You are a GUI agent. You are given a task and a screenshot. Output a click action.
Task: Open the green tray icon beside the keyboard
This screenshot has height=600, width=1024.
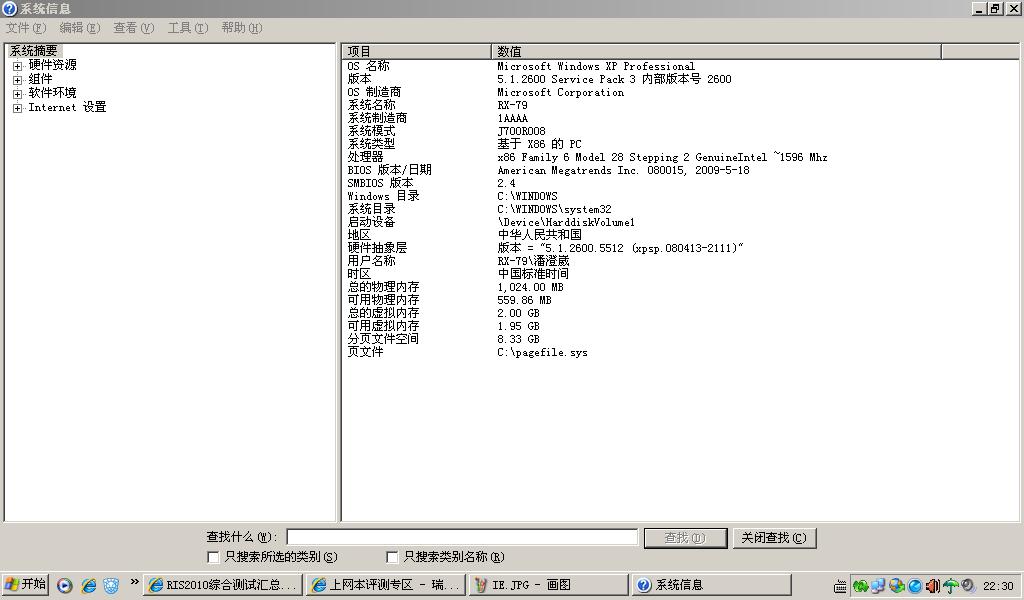860,586
